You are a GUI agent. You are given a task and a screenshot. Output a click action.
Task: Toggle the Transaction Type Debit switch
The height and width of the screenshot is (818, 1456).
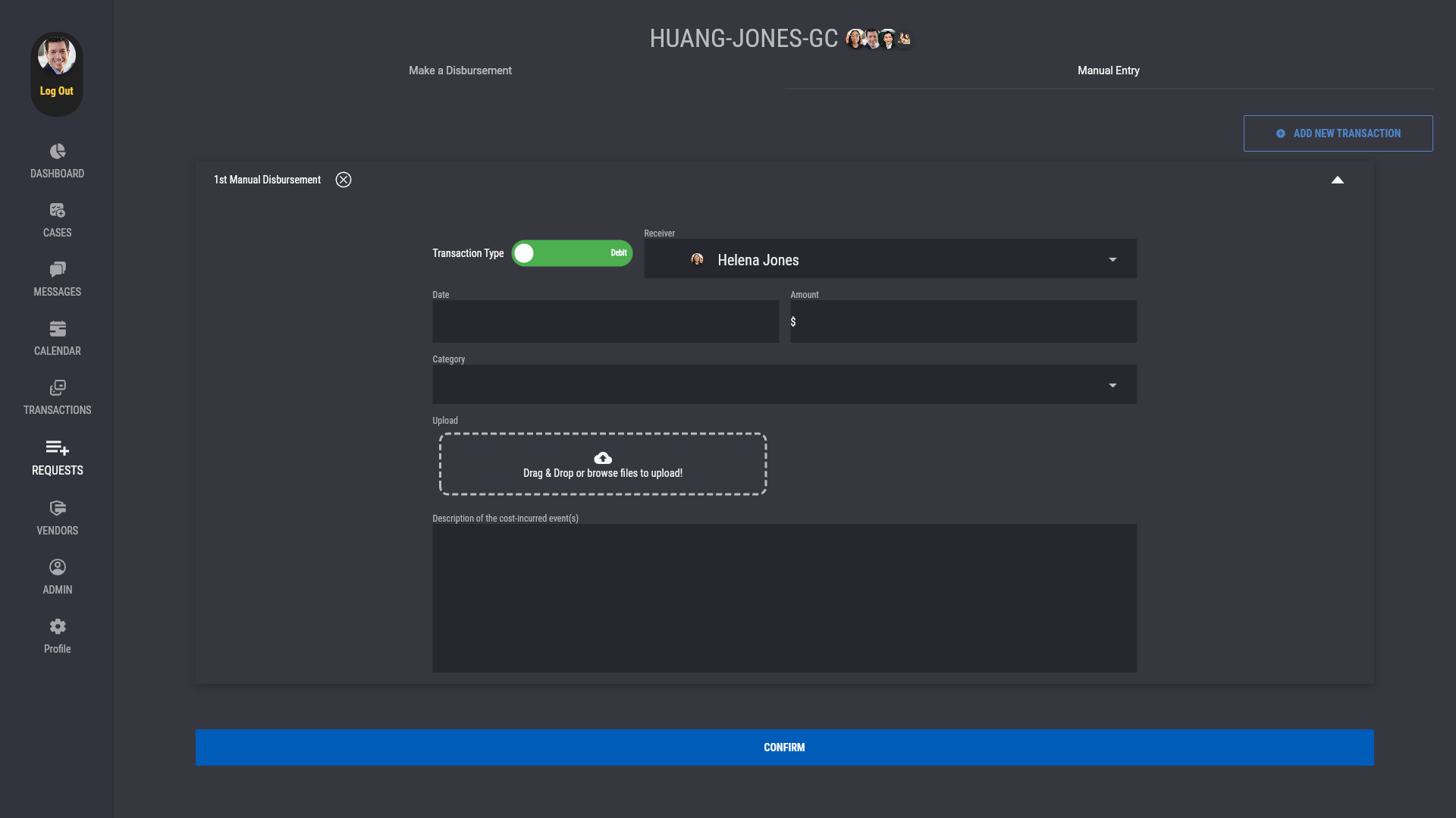coord(572,253)
